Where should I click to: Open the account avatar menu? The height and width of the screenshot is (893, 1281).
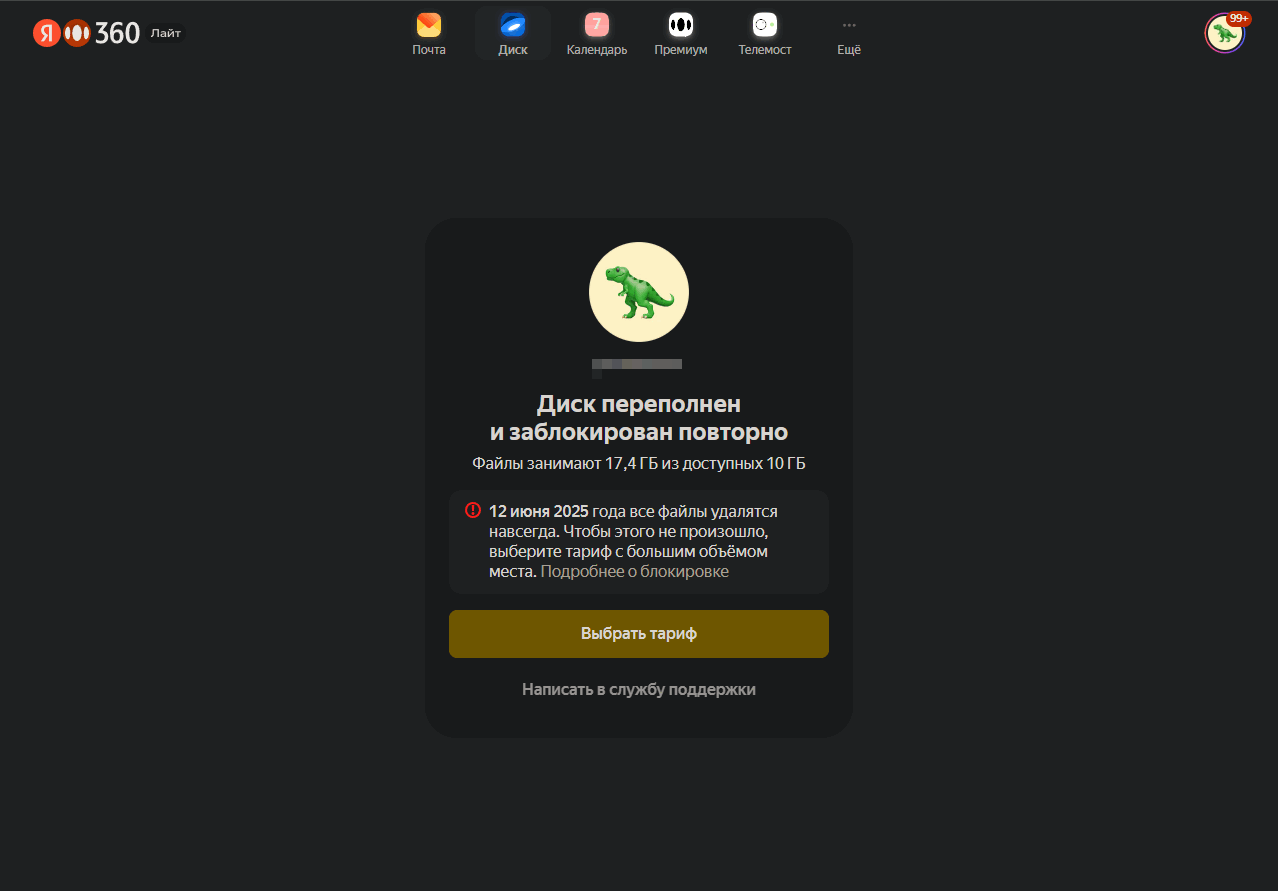click(1224, 34)
